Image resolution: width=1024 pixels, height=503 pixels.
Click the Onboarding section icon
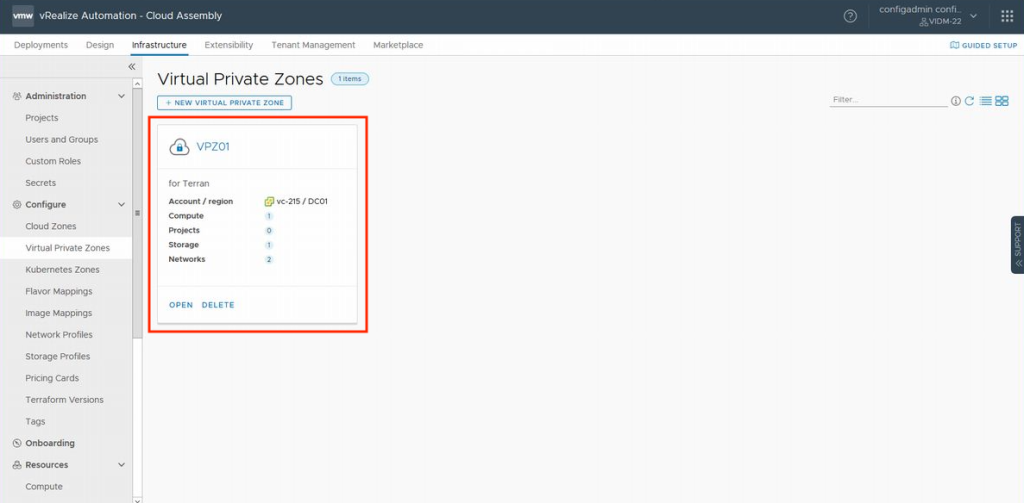17,443
